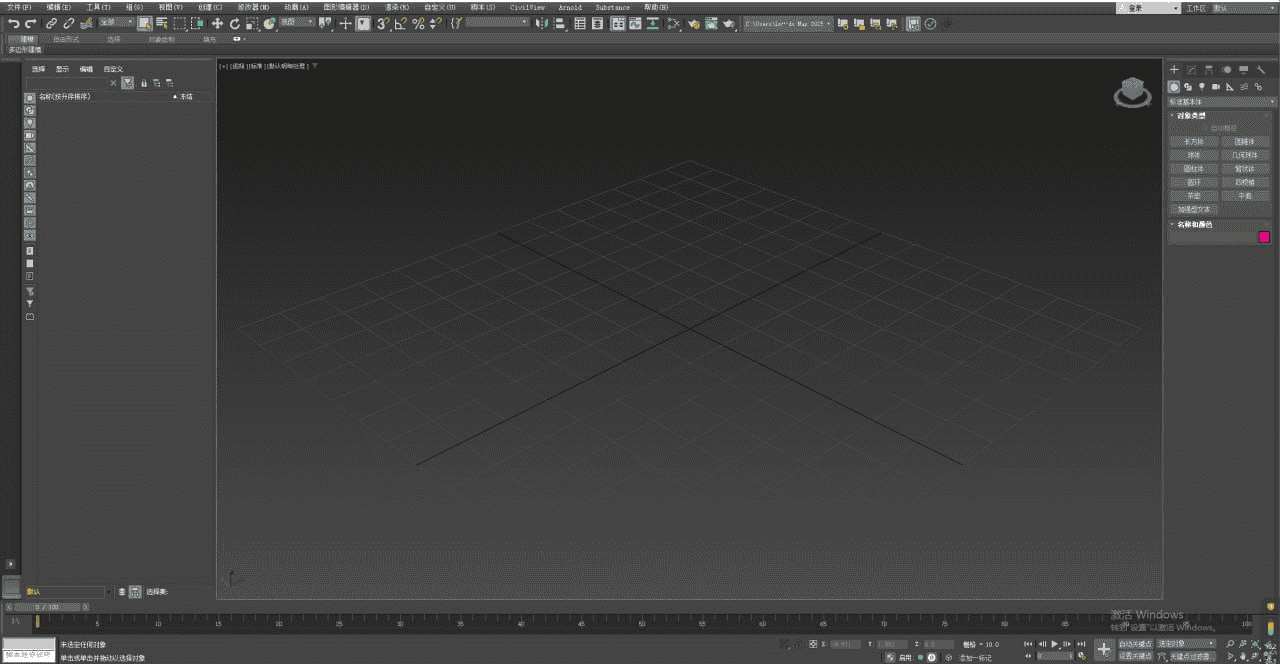Toggle the Angle Snap icon
This screenshot has height=664, width=1280.
coord(401,23)
